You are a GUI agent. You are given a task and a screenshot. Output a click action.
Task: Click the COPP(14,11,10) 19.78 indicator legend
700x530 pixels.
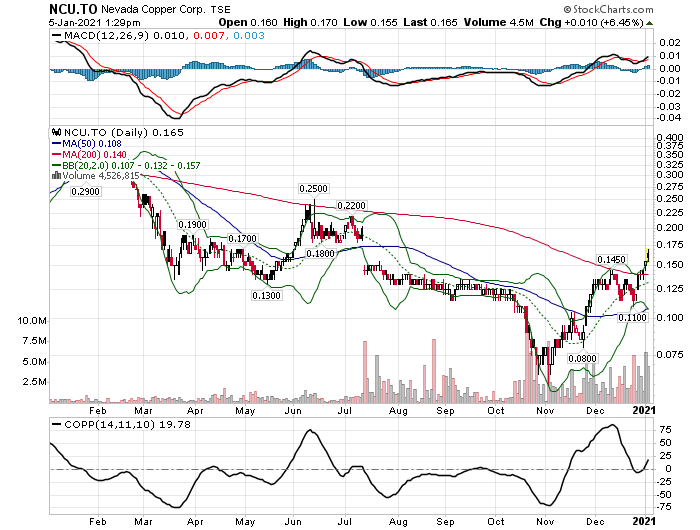[121, 424]
